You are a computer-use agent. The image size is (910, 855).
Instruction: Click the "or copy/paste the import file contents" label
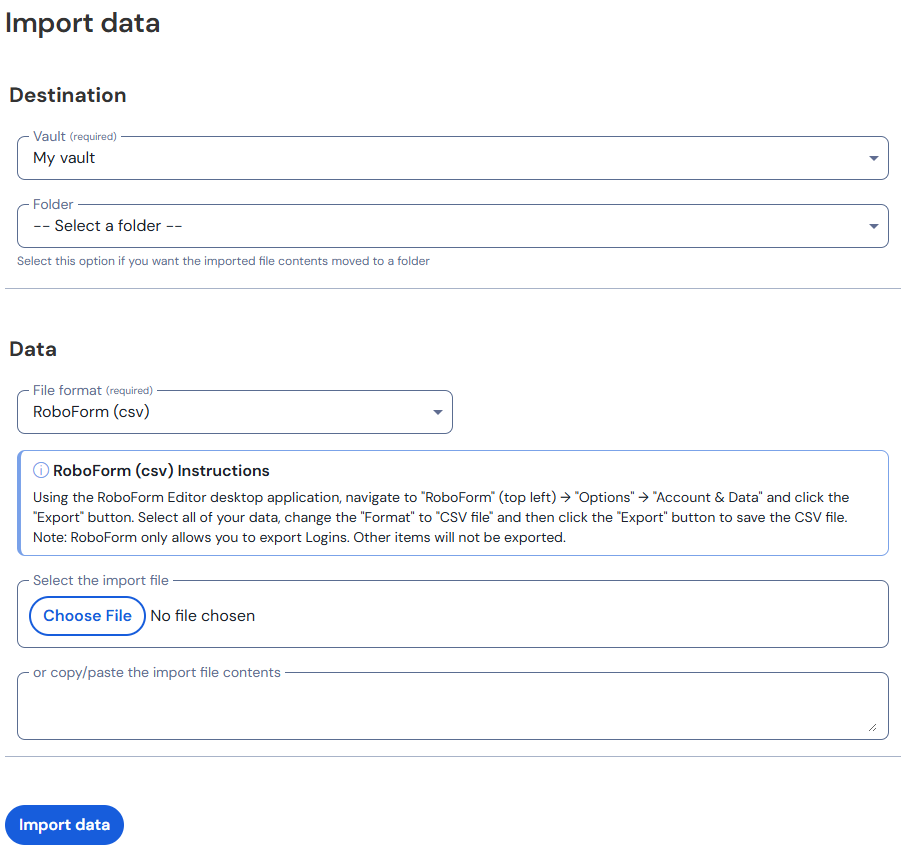click(157, 672)
